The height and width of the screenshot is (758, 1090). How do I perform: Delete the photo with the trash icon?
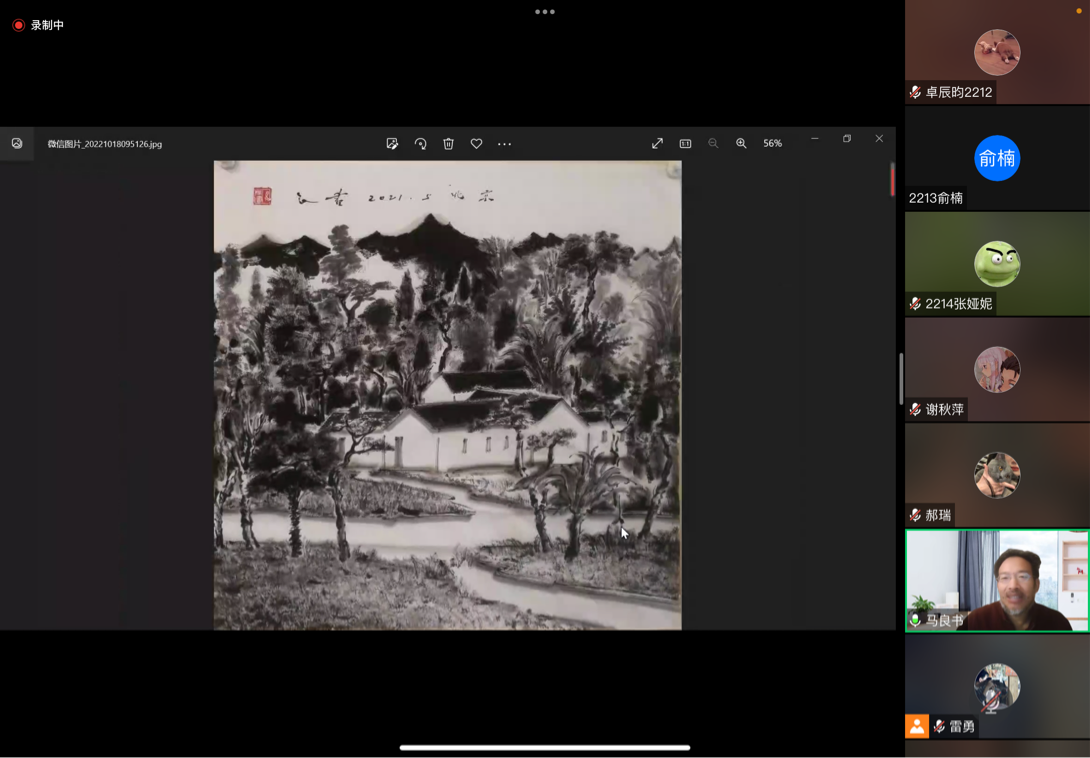coord(448,144)
